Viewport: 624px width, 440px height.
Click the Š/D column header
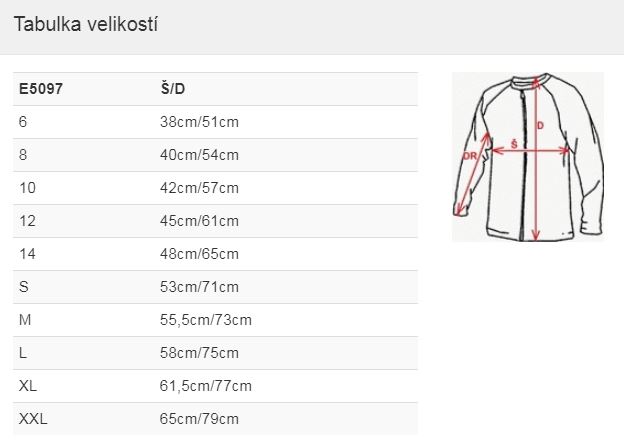173,89
